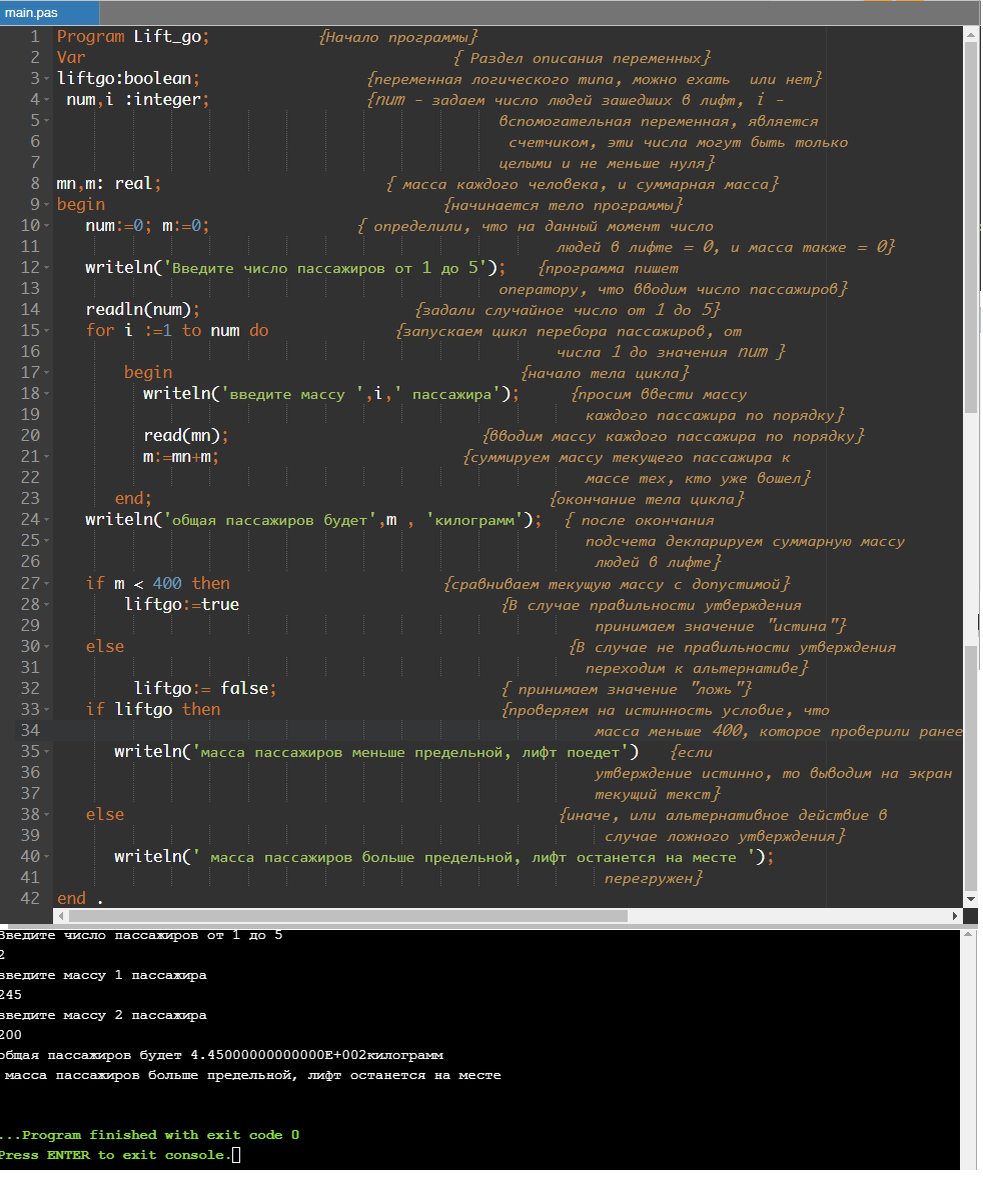Click 'liftgo:=true' assignment

click(x=182, y=605)
